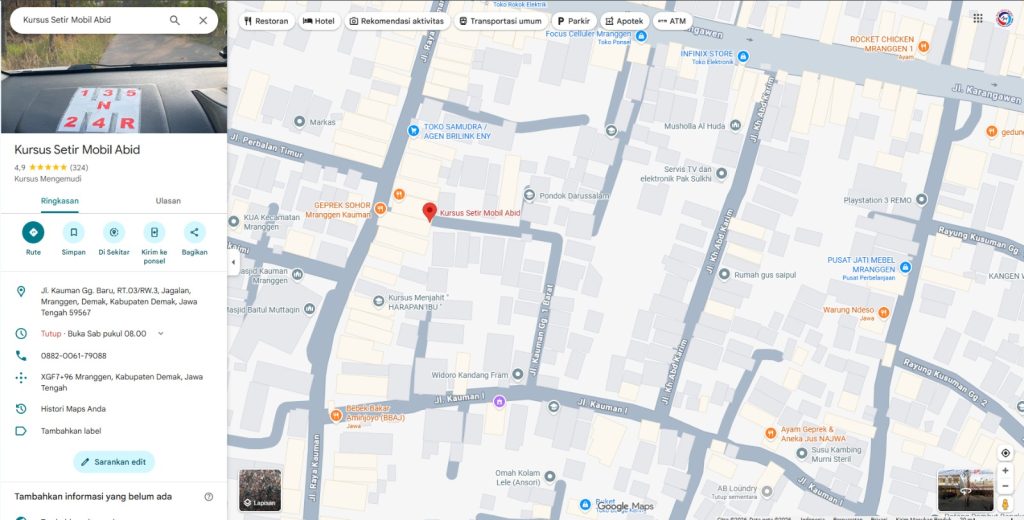Toggle the Lapisan map layers view
Viewport: 1024px width, 520px height.
point(260,490)
